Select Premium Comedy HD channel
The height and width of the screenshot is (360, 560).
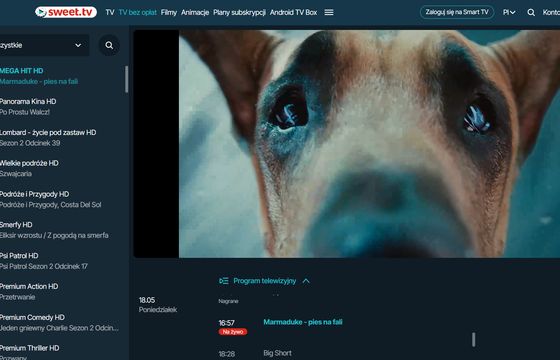click(62, 322)
